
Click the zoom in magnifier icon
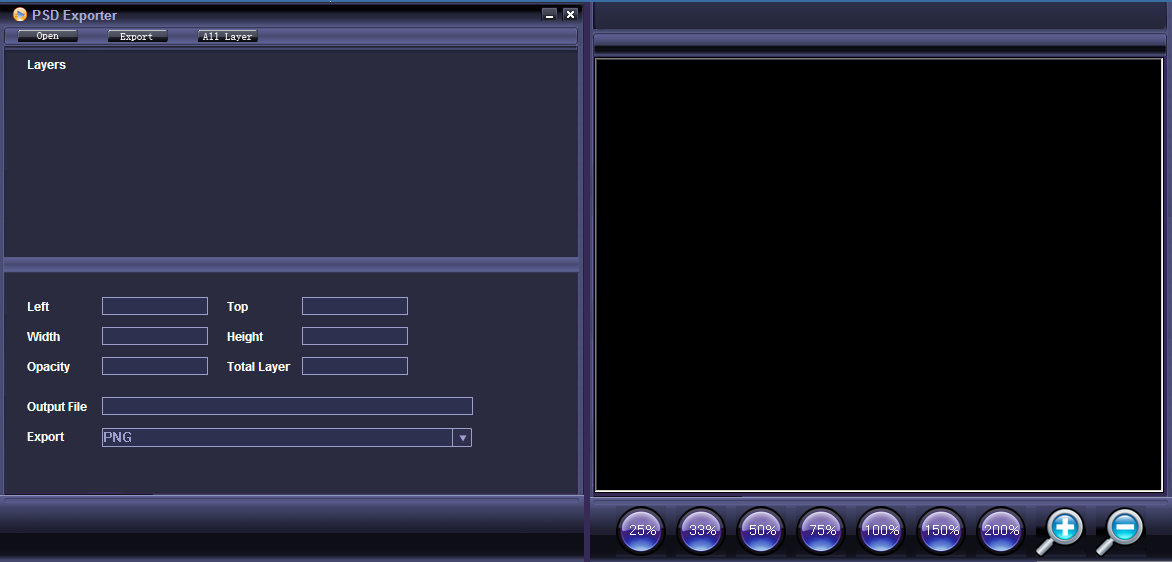tap(1062, 529)
